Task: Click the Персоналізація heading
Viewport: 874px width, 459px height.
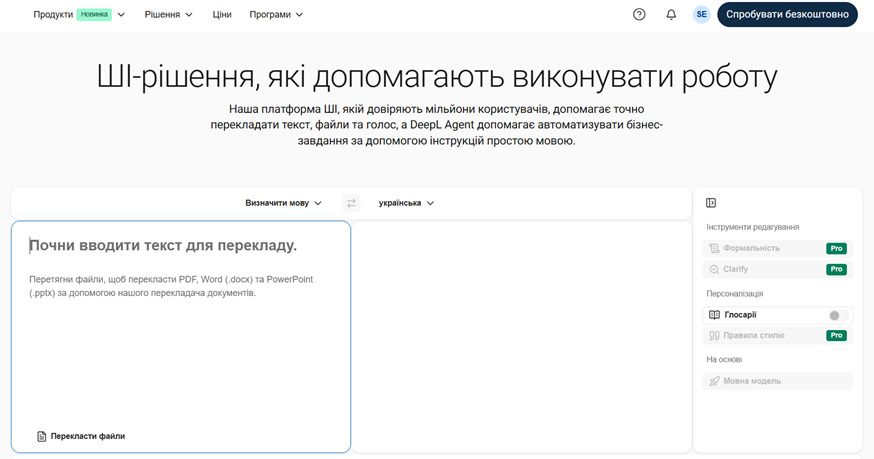Action: pyautogui.click(x=735, y=293)
